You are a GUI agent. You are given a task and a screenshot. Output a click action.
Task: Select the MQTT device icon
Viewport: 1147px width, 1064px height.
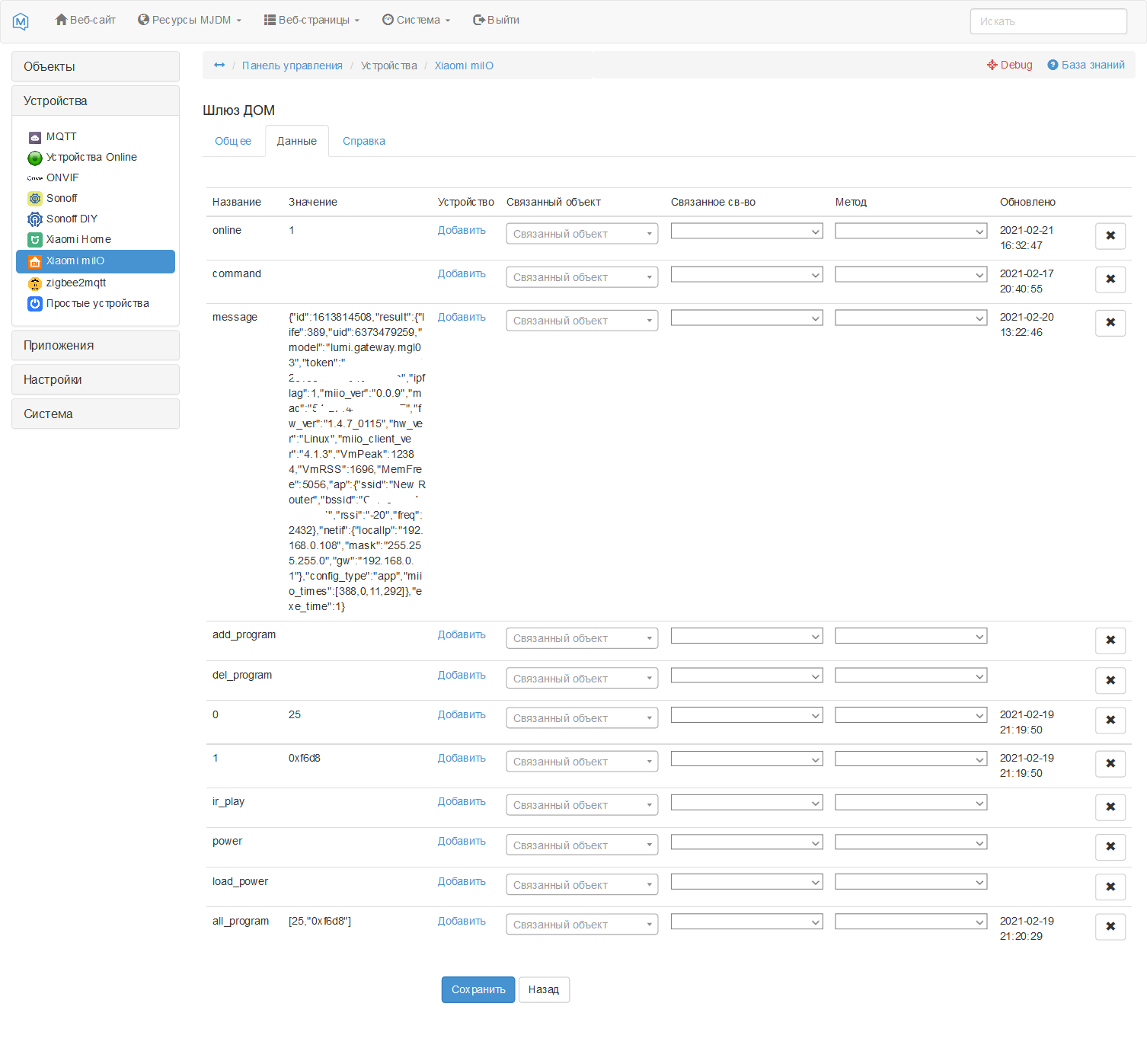(35, 137)
